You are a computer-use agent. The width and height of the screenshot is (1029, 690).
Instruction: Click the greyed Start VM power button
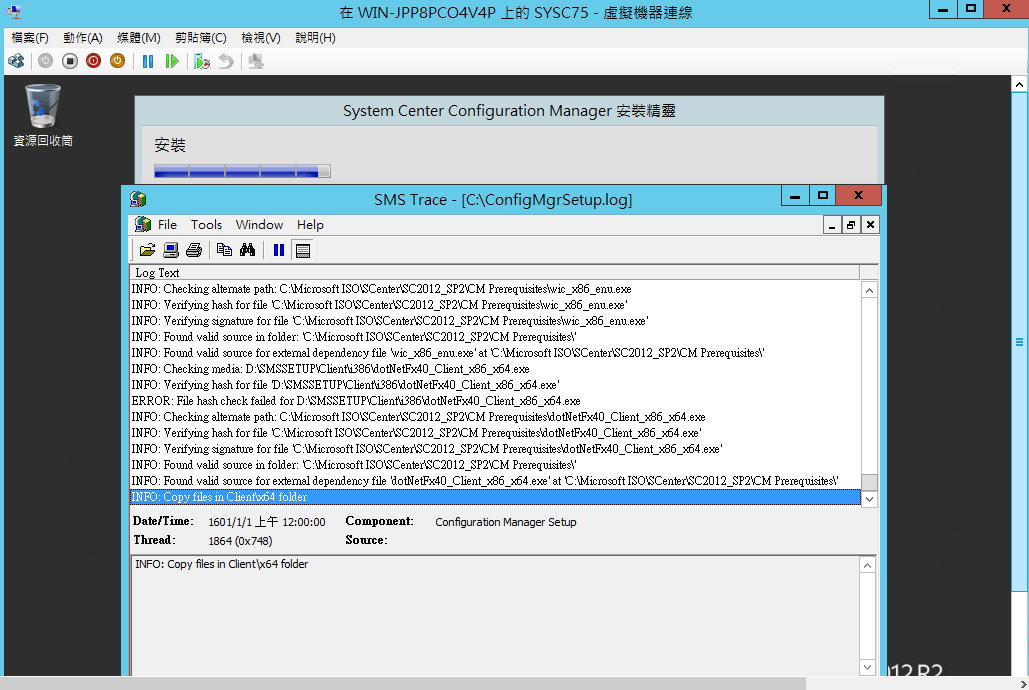45,61
